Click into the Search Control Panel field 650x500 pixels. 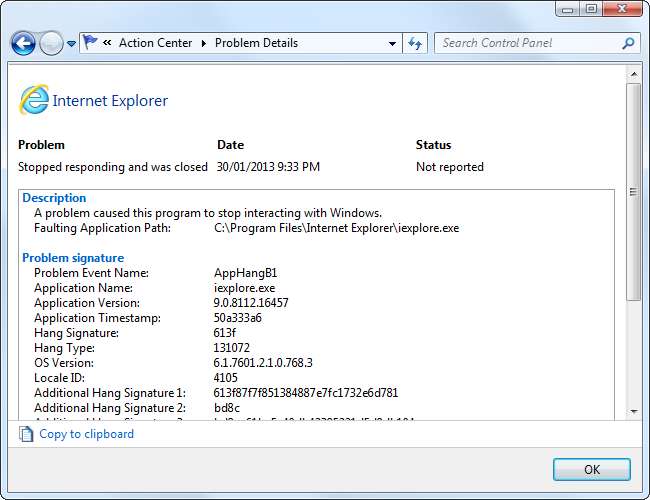point(525,43)
